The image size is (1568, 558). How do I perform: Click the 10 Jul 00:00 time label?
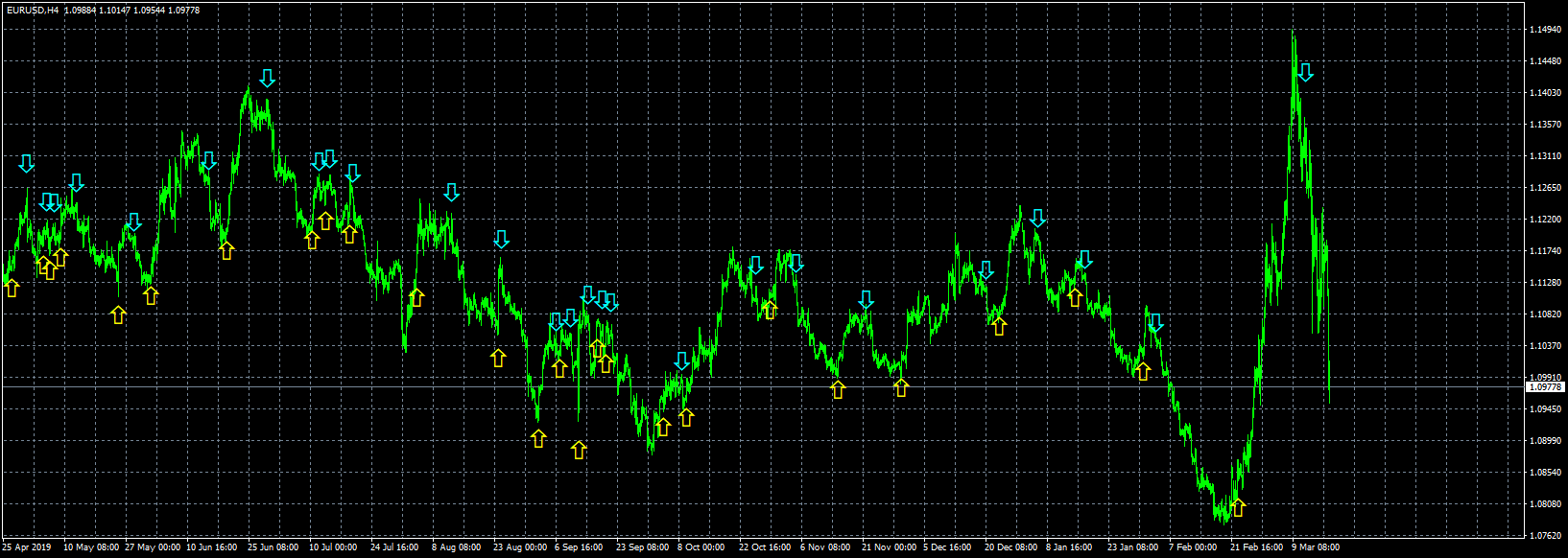pyautogui.click(x=333, y=547)
